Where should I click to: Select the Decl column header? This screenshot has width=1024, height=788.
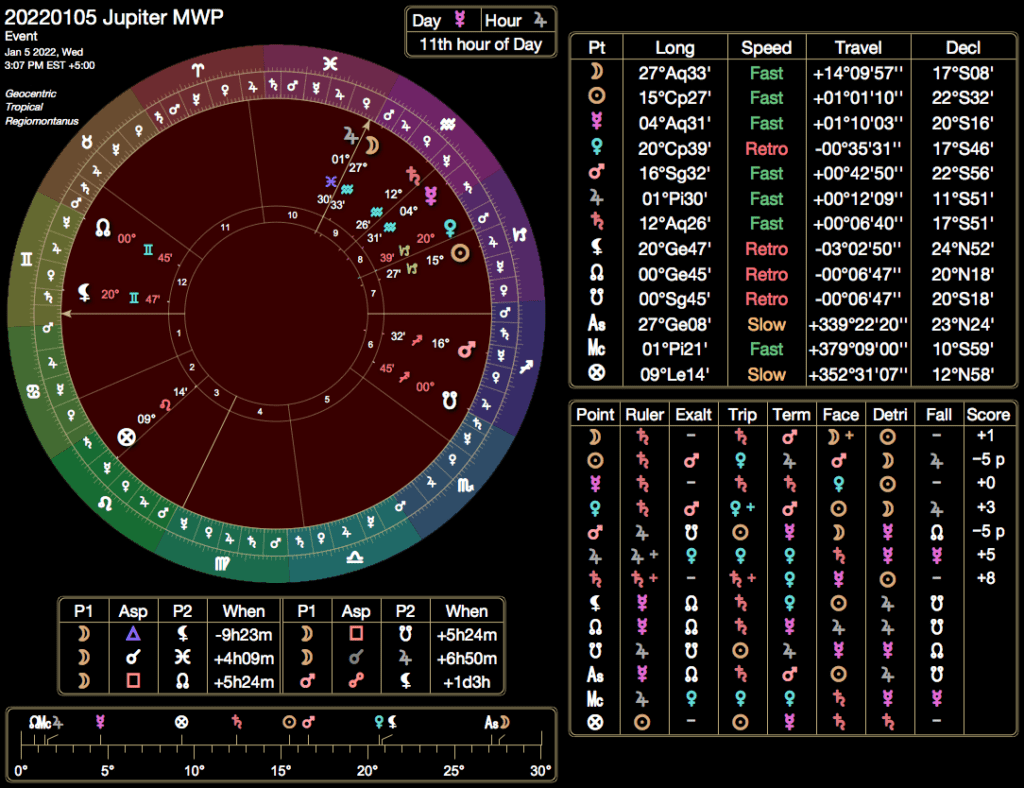[960, 48]
